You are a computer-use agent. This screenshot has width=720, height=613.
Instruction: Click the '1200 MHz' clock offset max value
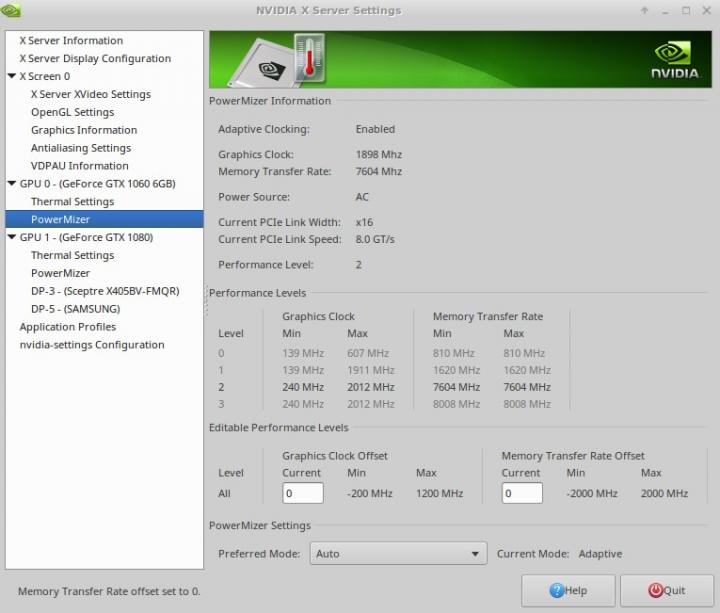pyautogui.click(x=439, y=494)
